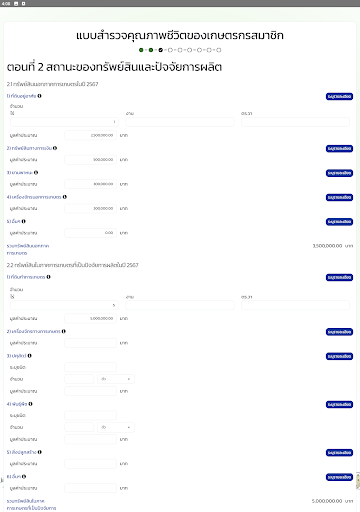Click info icon beside 2.1 item 4 non-farm machinery
Viewport: 360px width, 512px height.
coord(65,197)
